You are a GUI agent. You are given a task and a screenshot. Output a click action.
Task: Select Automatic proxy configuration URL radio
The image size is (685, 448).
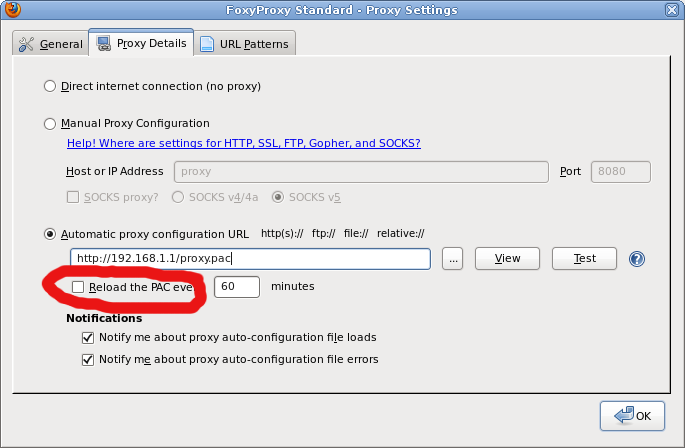tap(50, 234)
